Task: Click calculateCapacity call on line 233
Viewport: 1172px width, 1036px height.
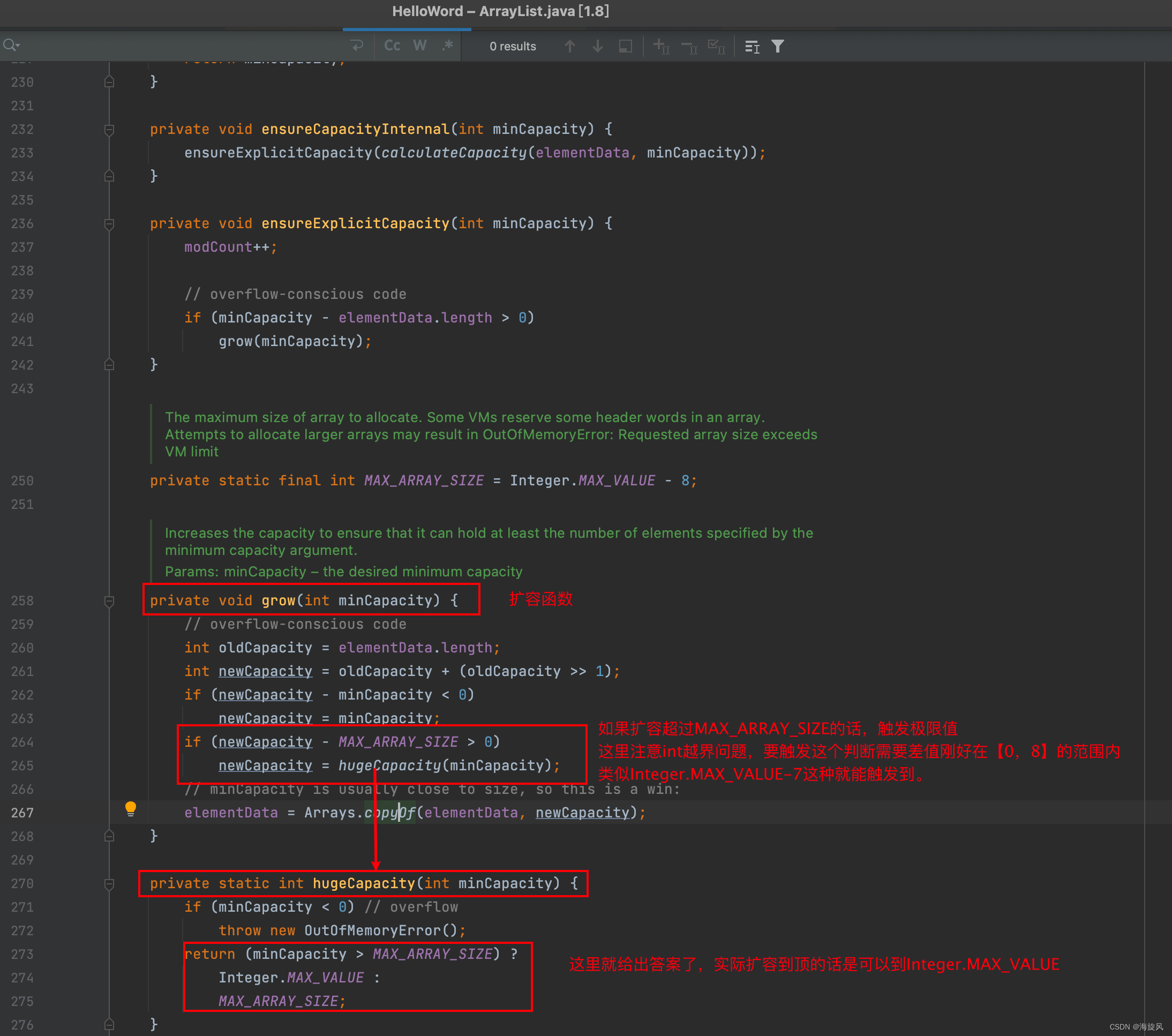Action: (x=454, y=153)
